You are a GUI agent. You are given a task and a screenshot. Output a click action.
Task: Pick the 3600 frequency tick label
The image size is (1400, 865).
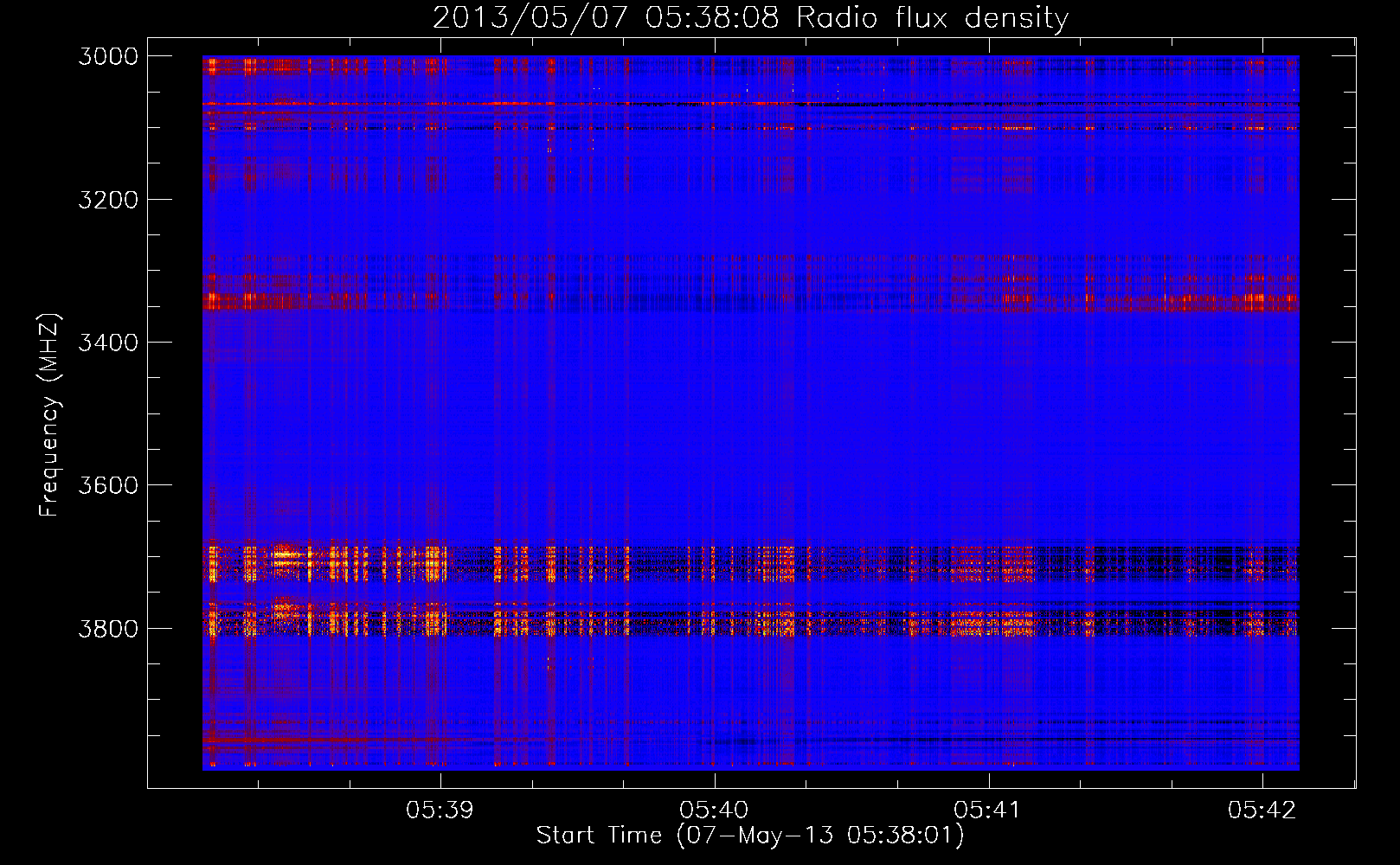pos(108,485)
